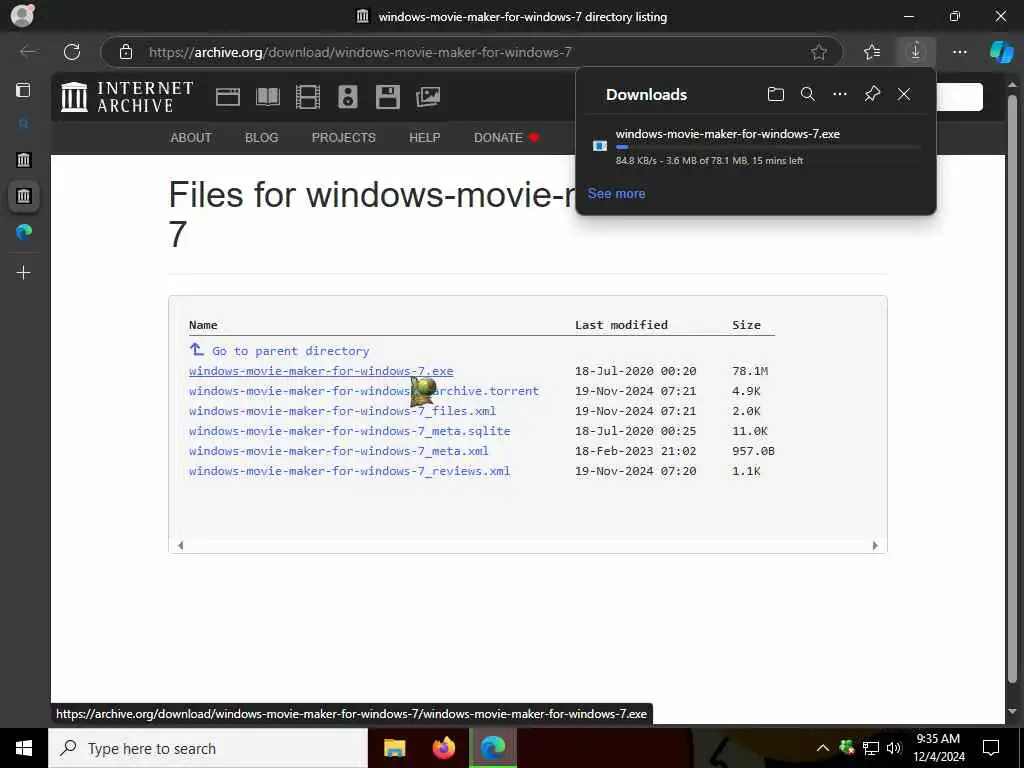
Task: Open the Web (Wayback) media icon
Action: (x=228, y=97)
